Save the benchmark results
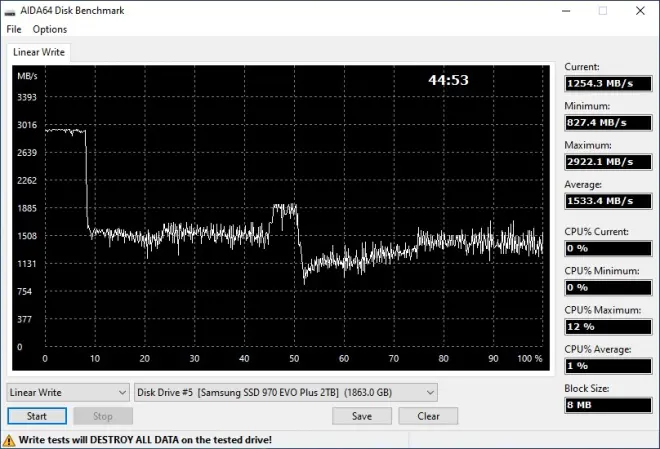660x449 pixels. tap(362, 416)
